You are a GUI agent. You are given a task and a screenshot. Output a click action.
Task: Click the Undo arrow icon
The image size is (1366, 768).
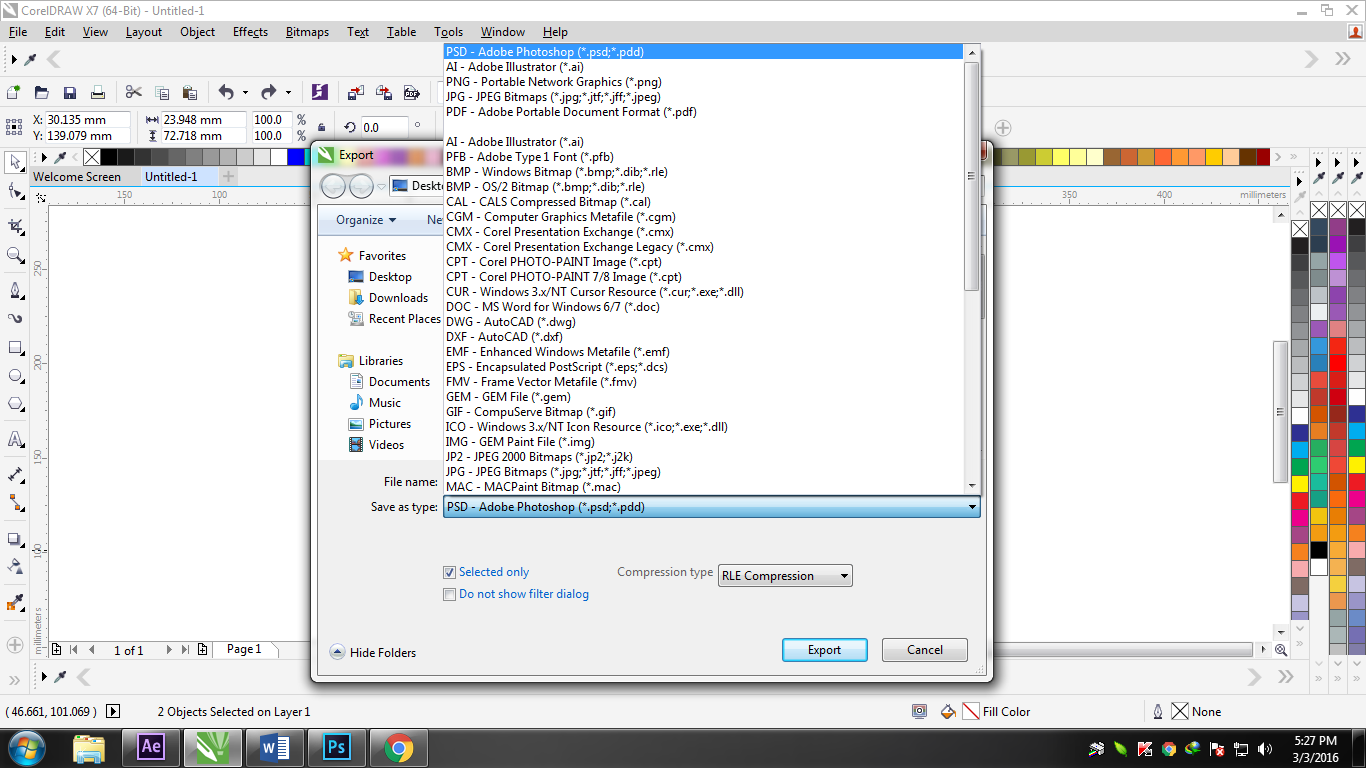pyautogui.click(x=226, y=92)
